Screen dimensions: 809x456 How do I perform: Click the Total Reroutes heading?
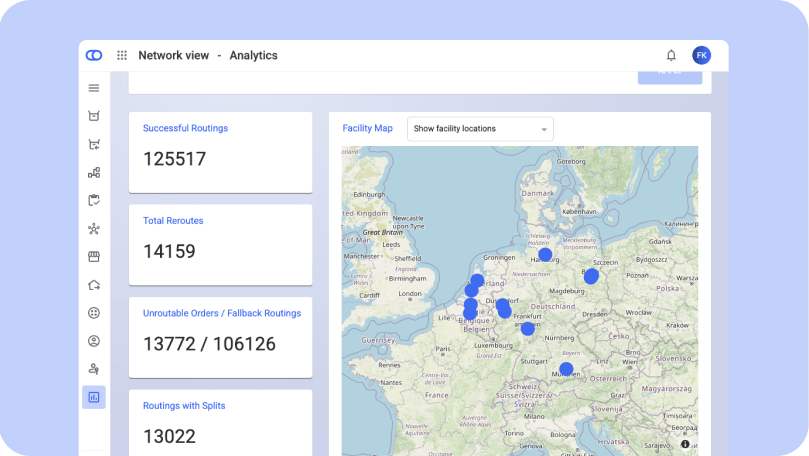pos(173,221)
